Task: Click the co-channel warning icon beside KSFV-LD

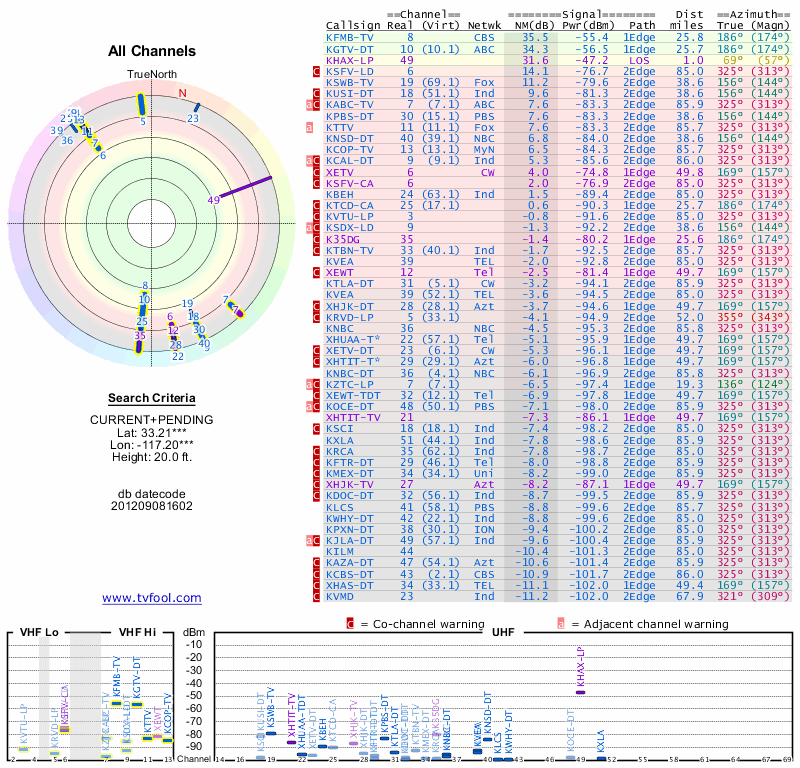Action: [317, 72]
